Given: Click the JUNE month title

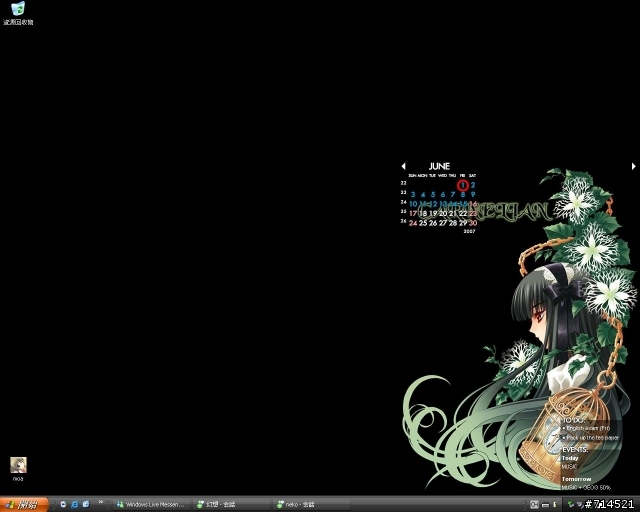Looking at the screenshot, I should coord(439,166).
